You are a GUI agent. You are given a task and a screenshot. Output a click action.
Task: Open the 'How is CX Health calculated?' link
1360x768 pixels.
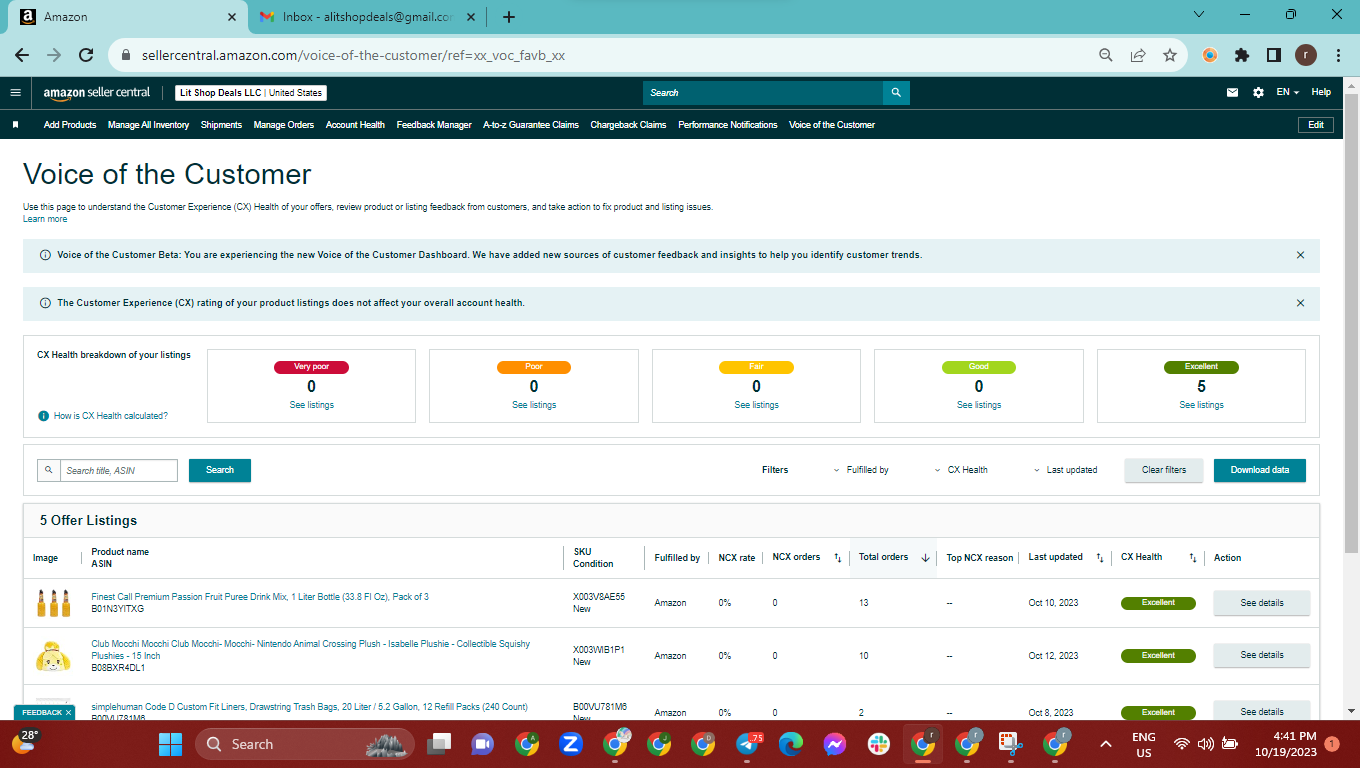(111, 416)
